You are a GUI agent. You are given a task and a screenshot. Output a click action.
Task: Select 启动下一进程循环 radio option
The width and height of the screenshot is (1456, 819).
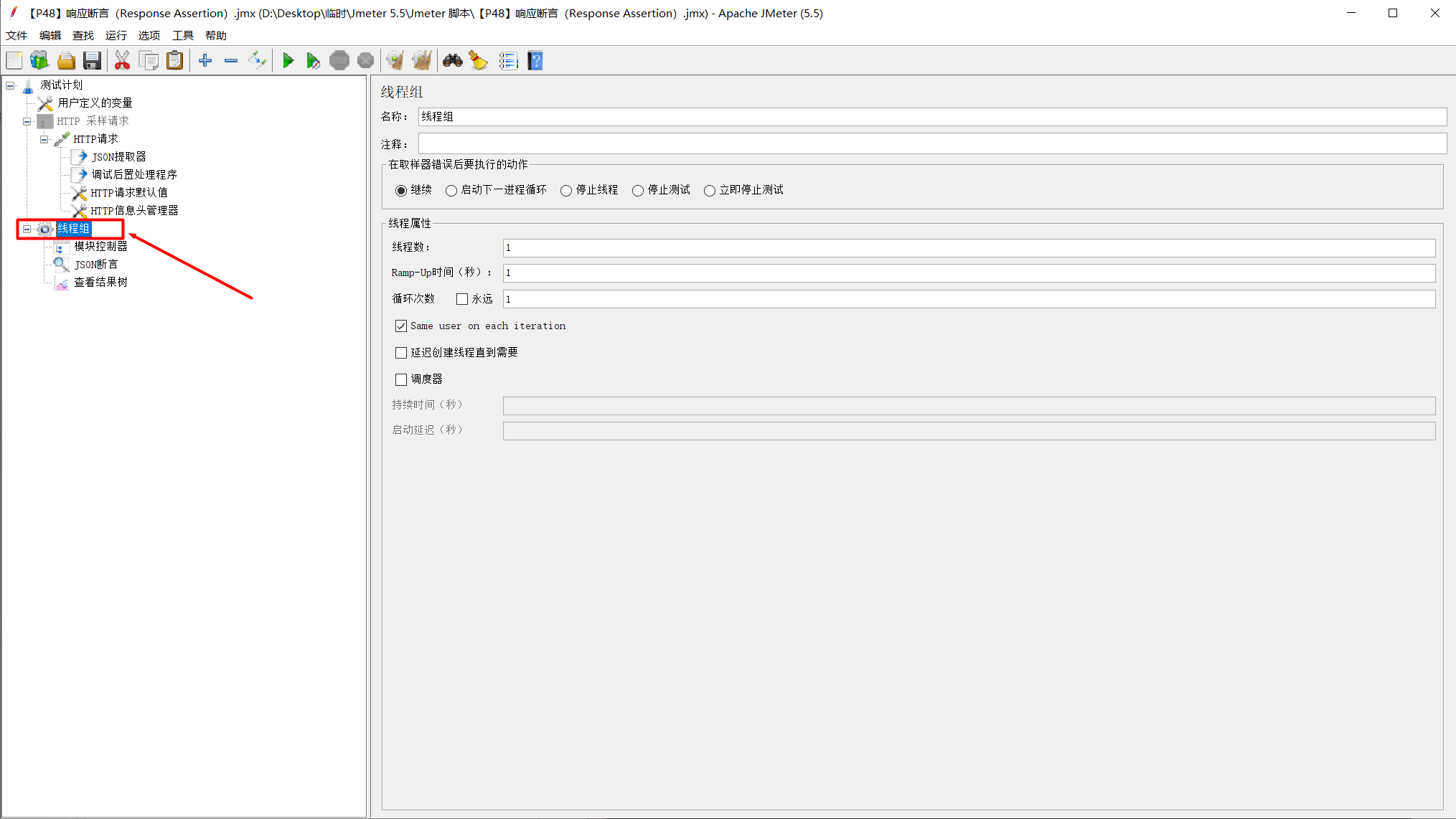click(x=451, y=190)
